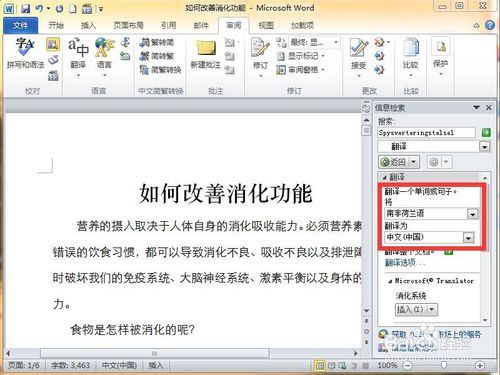The width and height of the screenshot is (500, 375).
Task: Switch to 引用 references tab
Action: 168,25
